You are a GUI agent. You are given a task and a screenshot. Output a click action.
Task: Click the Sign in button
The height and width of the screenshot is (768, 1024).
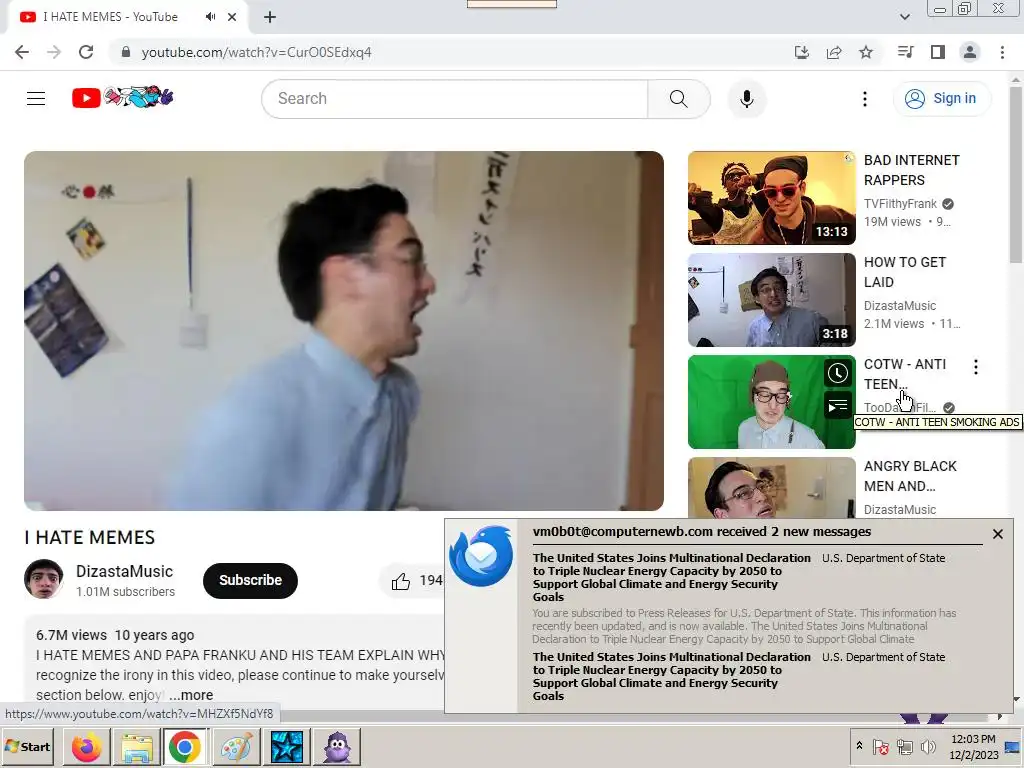[x=941, y=99]
